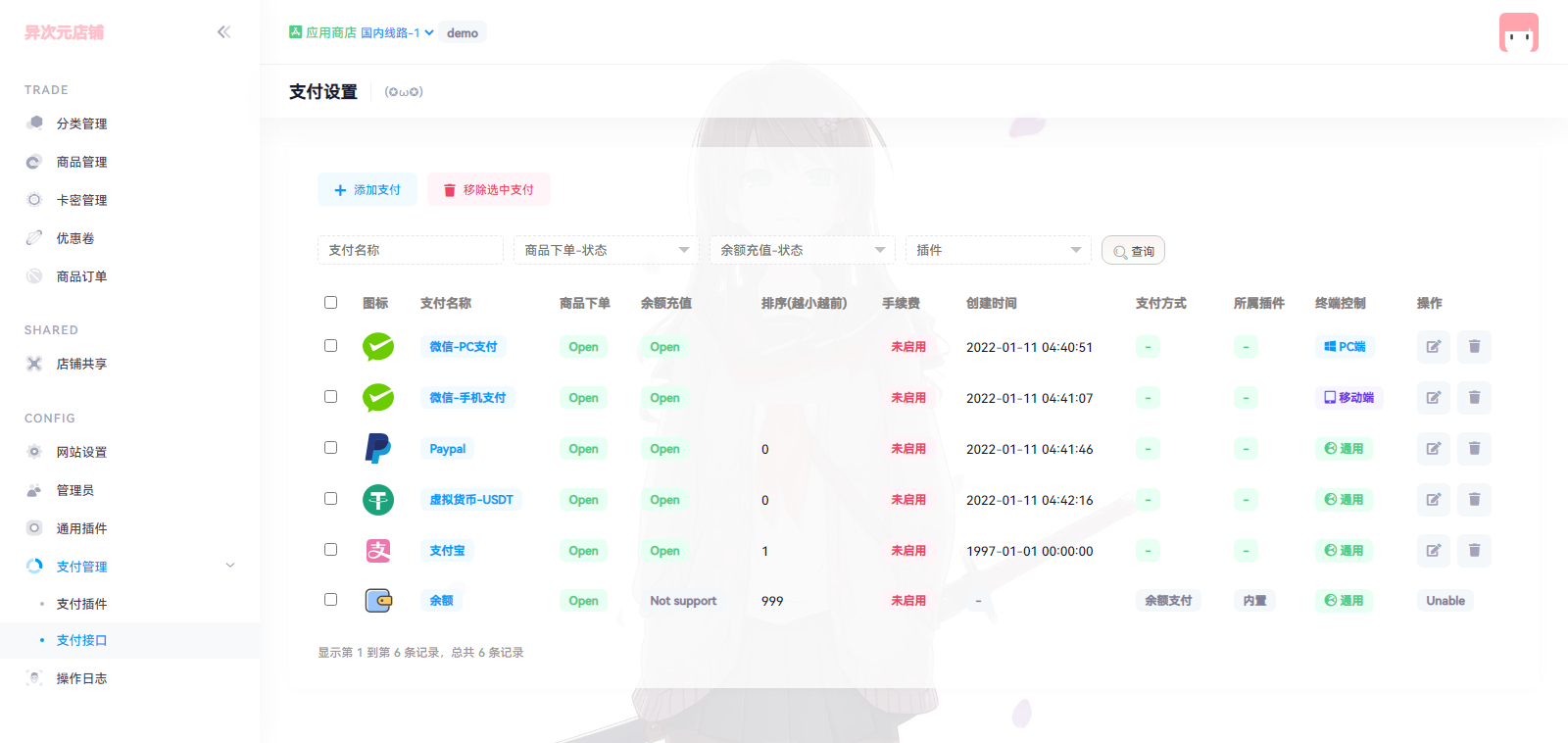Click the 查询 search button
Viewport: 1568px width, 743px height.
click(1133, 251)
